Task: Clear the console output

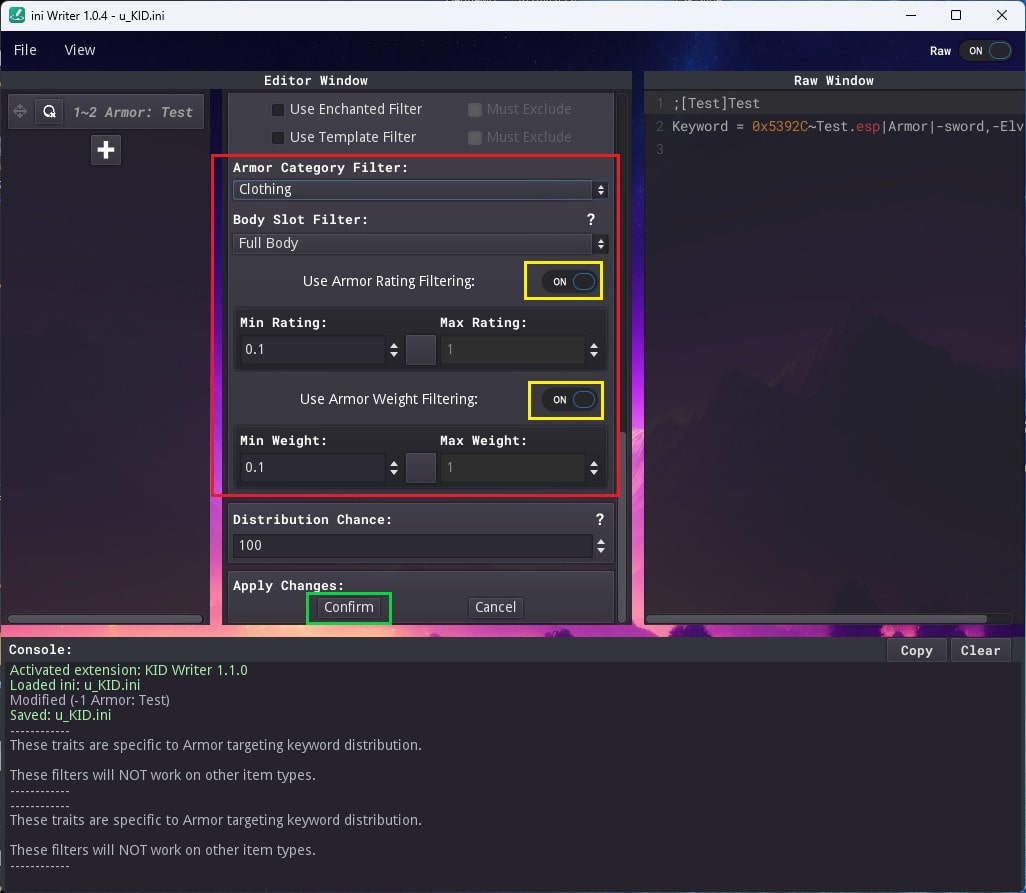Action: [979, 650]
